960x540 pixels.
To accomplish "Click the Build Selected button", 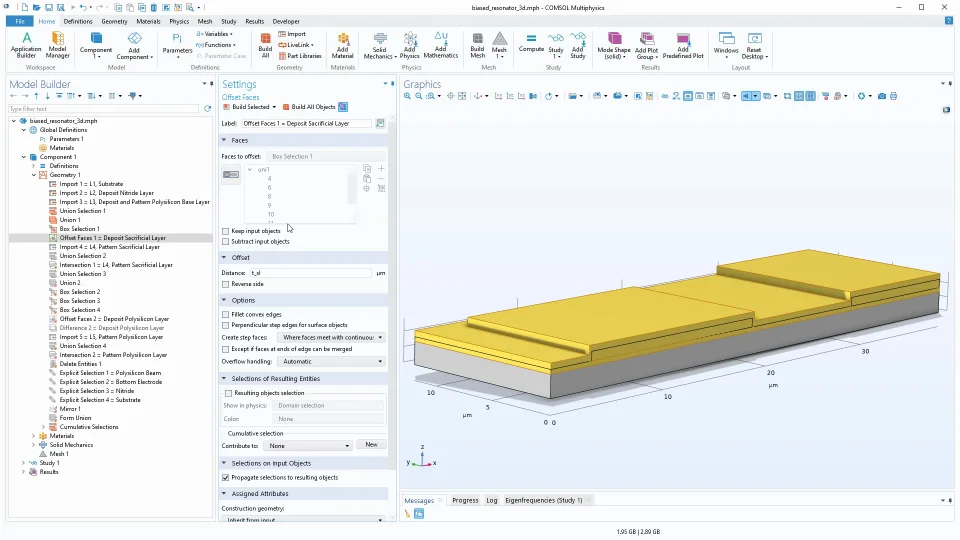I will (250, 107).
